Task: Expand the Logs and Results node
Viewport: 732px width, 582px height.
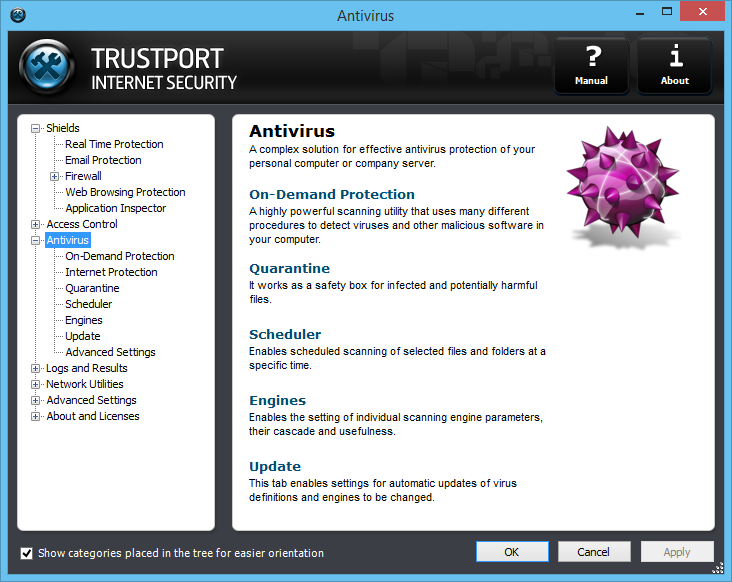Action: click(x=35, y=368)
